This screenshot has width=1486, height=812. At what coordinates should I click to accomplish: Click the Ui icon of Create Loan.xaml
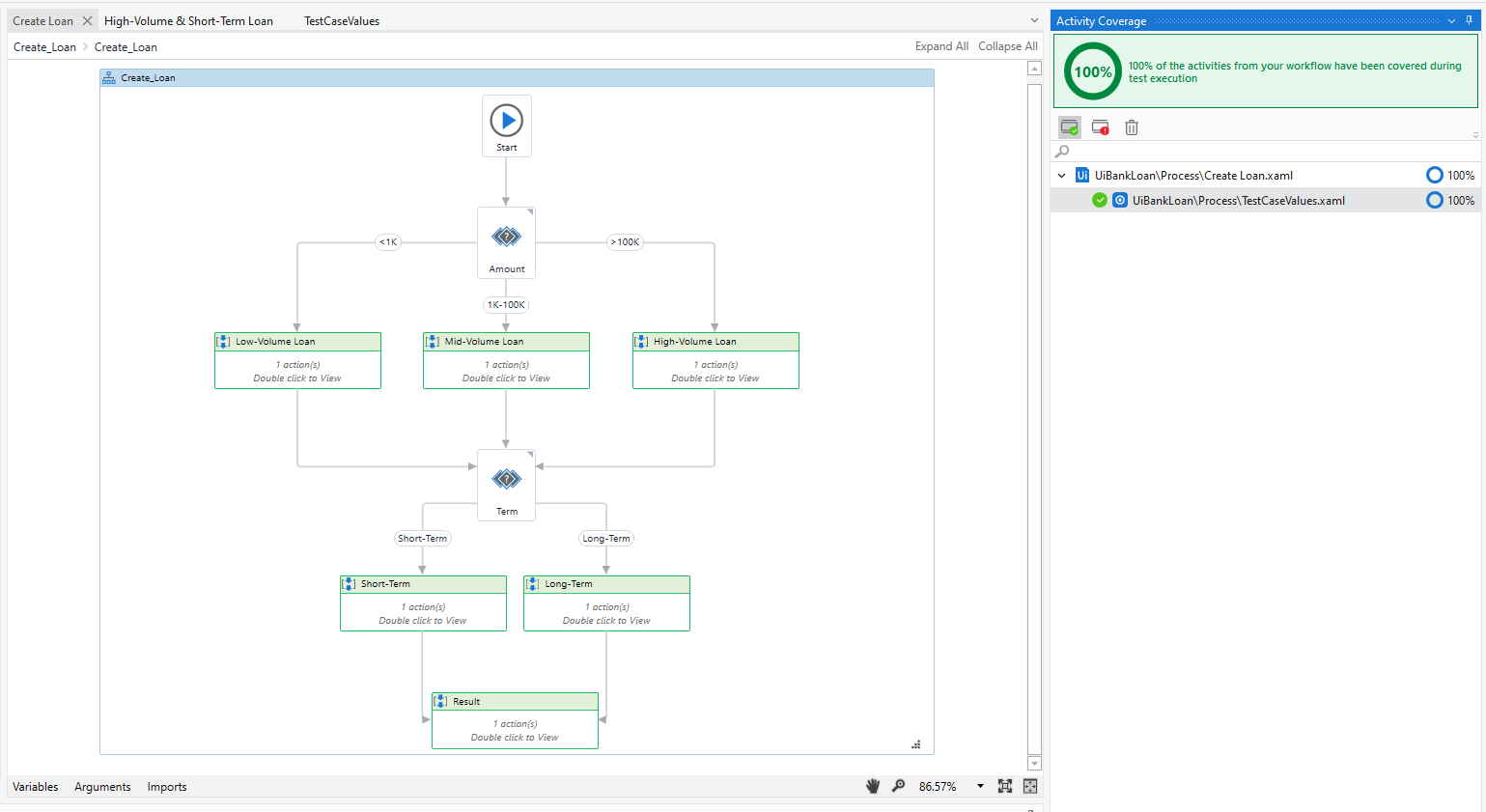pos(1082,176)
